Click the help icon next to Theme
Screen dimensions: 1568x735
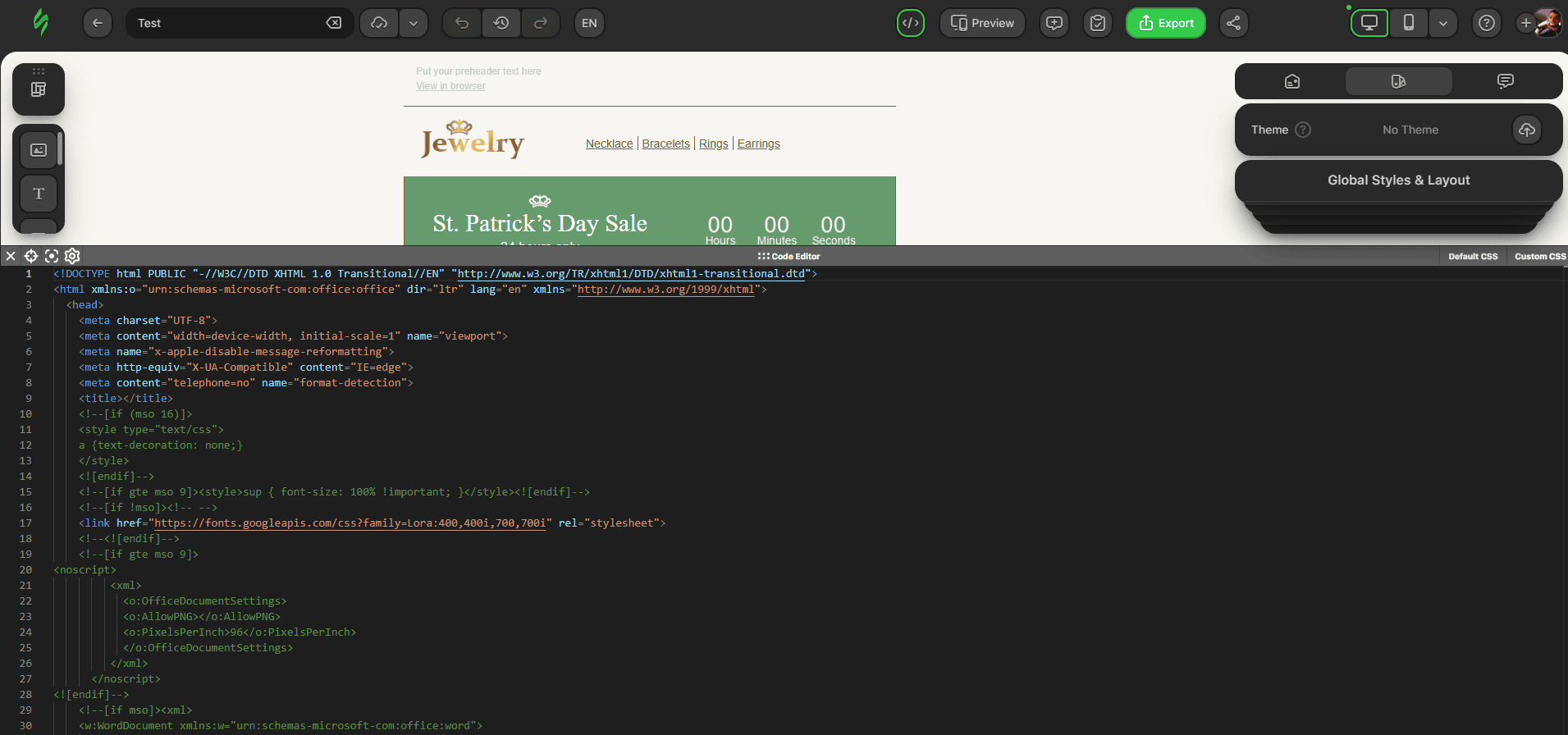point(1303,130)
